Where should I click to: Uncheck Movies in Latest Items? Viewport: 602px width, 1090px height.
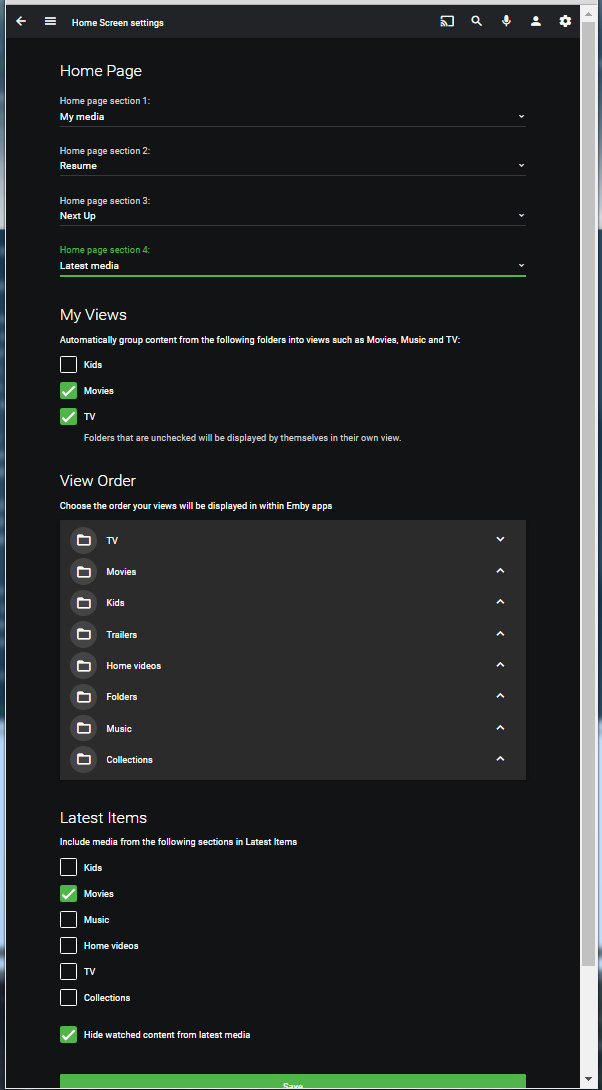(68, 893)
